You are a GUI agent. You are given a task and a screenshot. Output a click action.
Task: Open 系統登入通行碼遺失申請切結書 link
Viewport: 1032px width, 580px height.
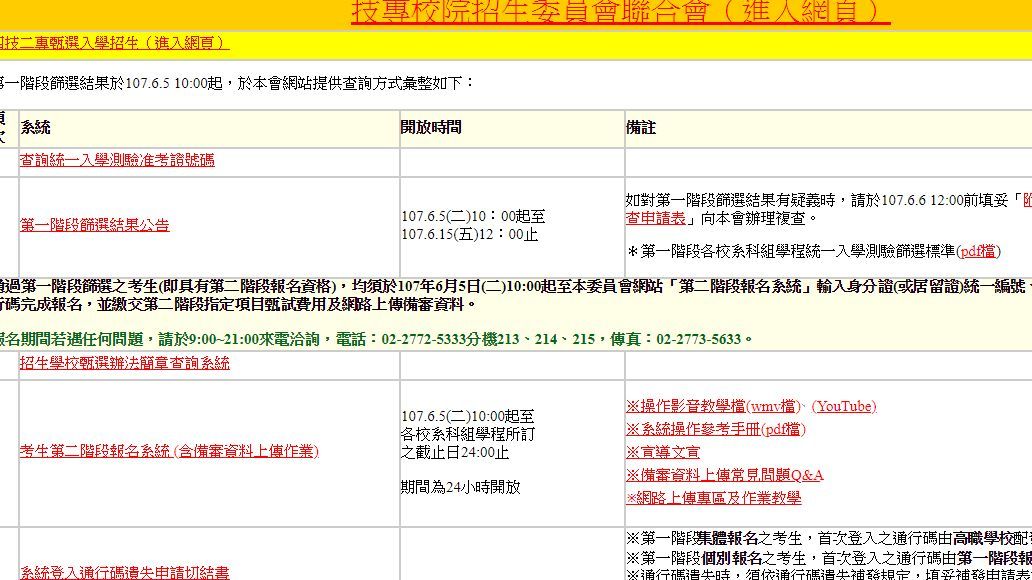coord(125,572)
